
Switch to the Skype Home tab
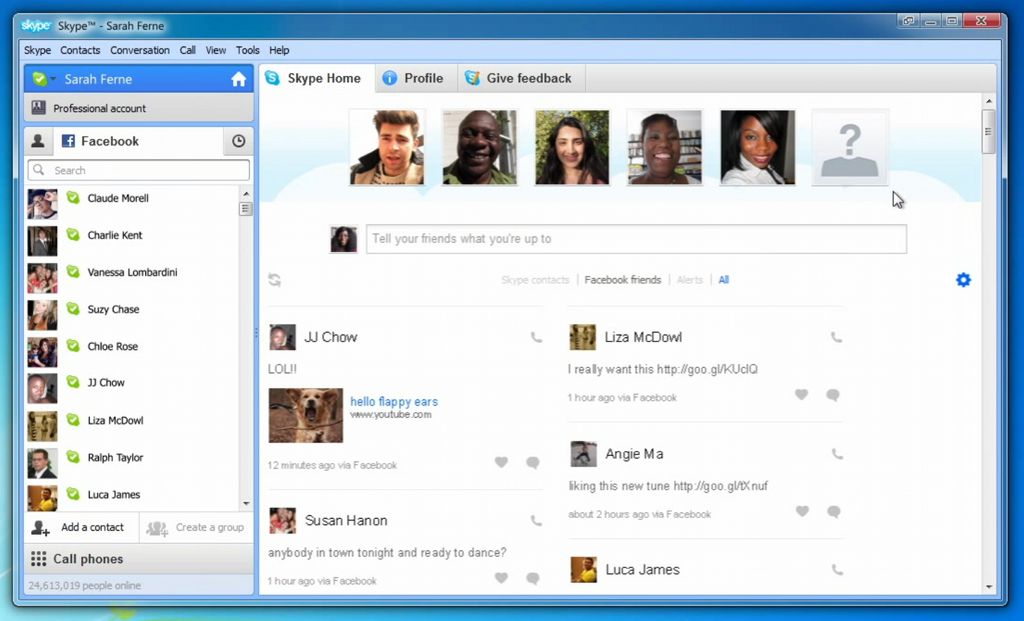point(317,78)
